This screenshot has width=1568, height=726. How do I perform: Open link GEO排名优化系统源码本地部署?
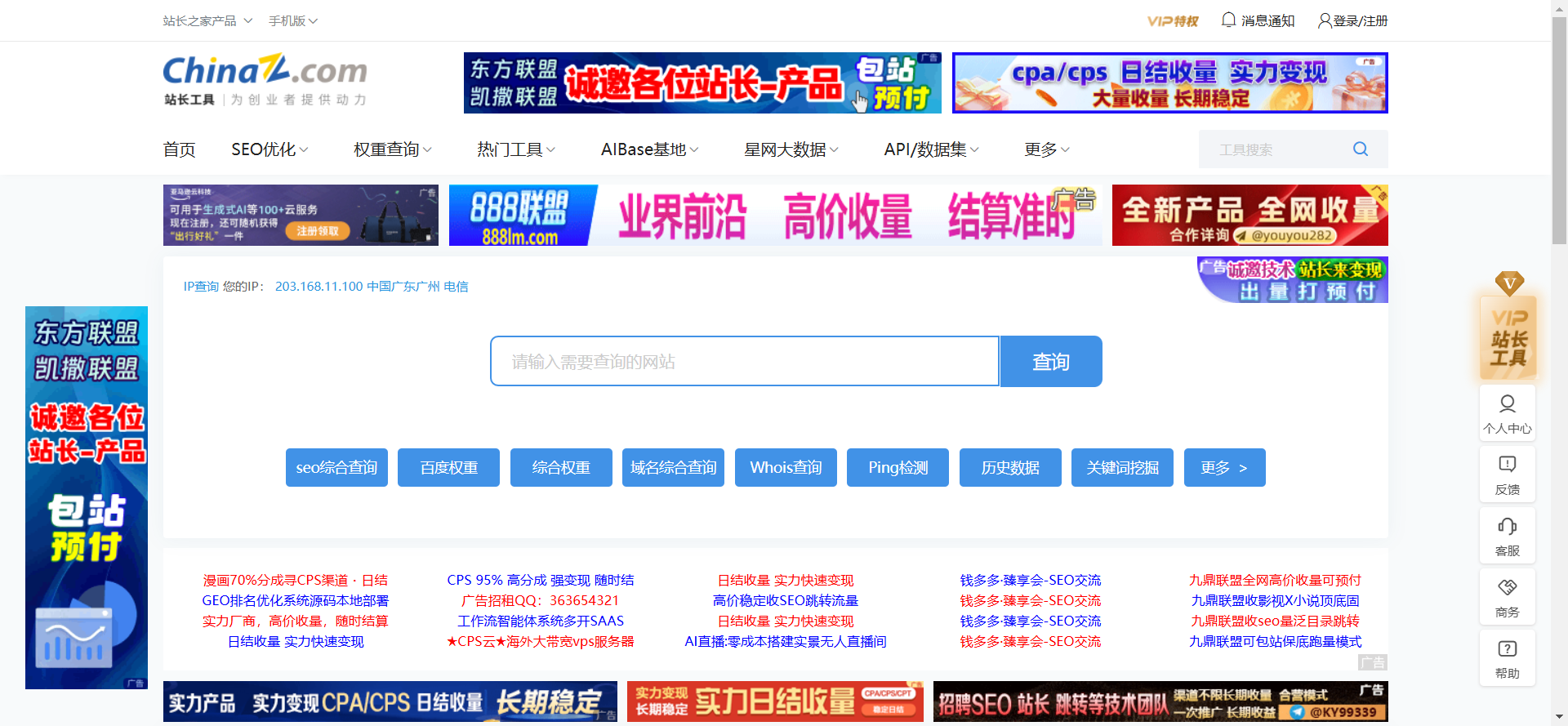(x=296, y=600)
